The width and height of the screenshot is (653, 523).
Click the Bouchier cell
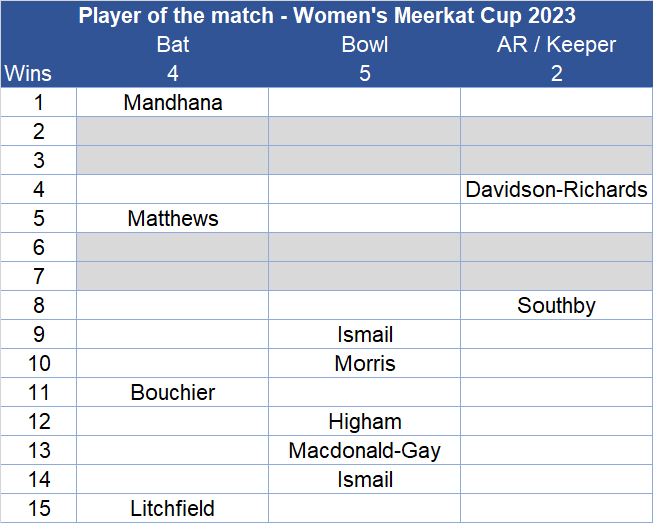point(173,392)
